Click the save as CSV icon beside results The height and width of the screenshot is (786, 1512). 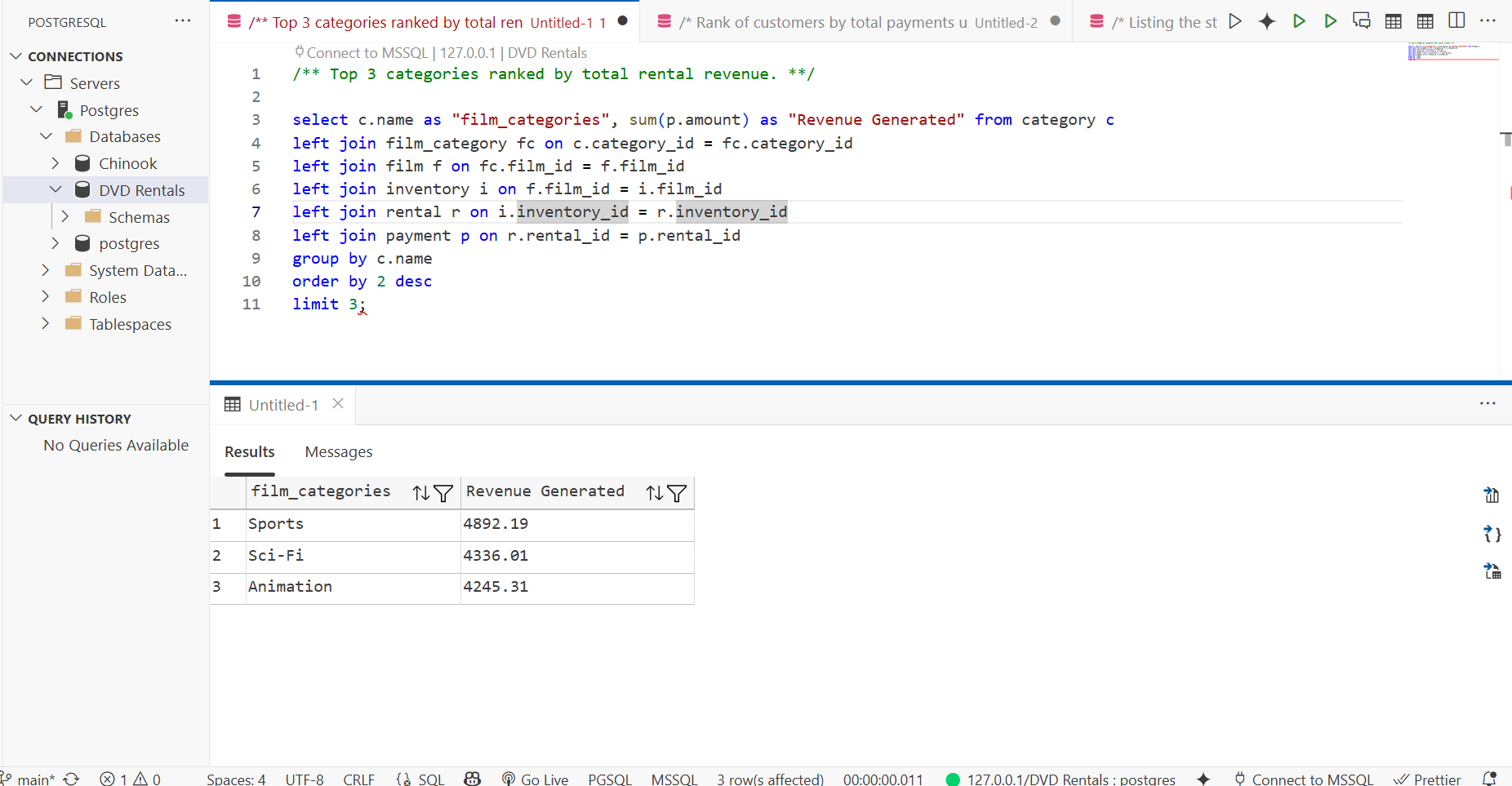(x=1492, y=495)
